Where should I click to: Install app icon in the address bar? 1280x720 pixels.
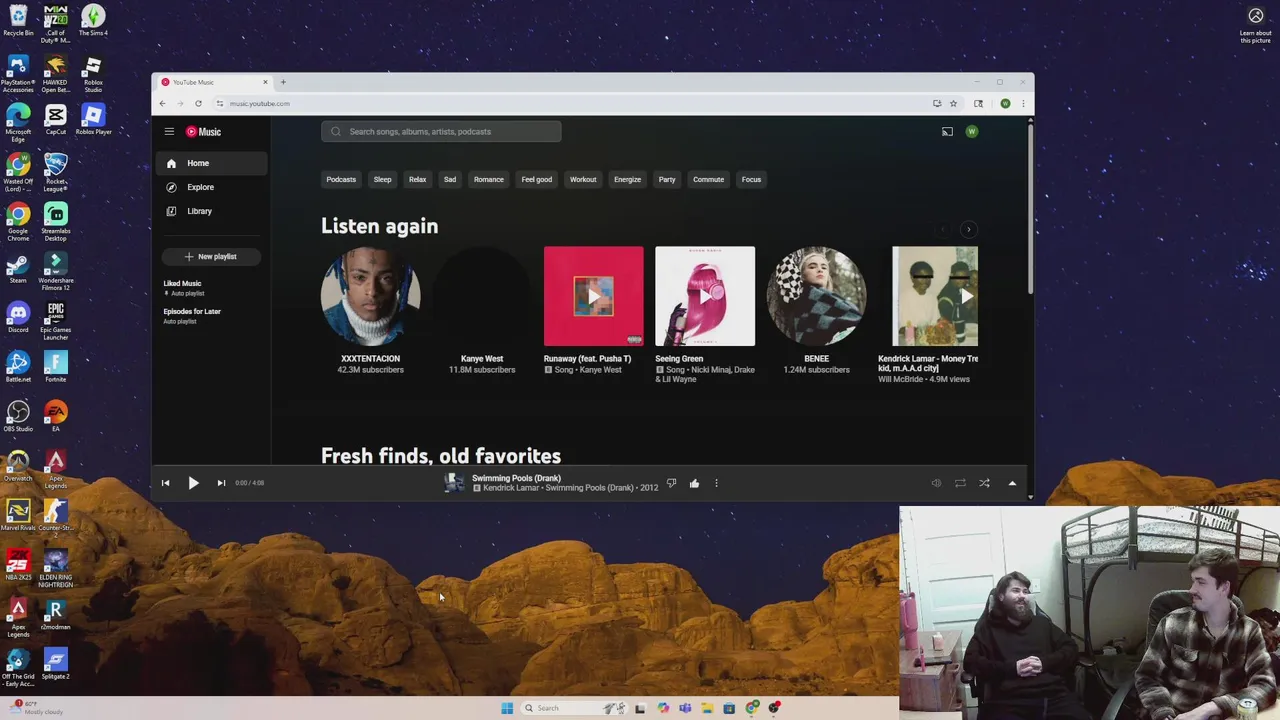pyautogui.click(x=937, y=103)
